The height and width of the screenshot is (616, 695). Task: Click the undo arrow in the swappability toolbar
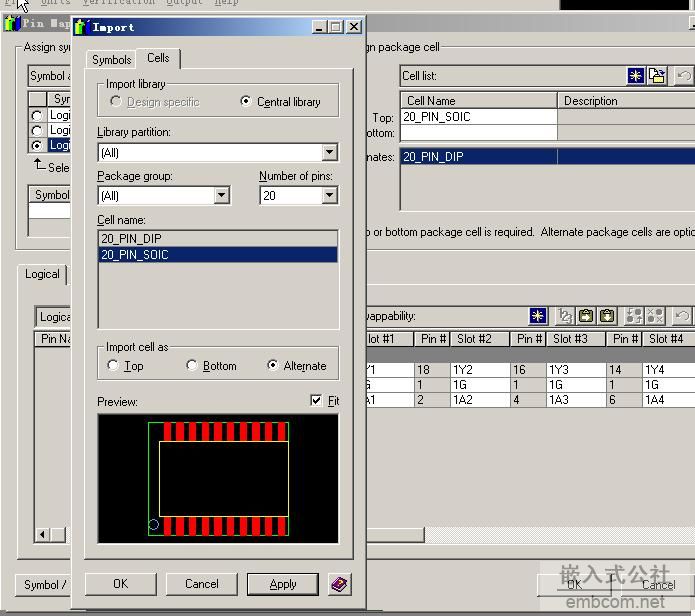click(682, 316)
